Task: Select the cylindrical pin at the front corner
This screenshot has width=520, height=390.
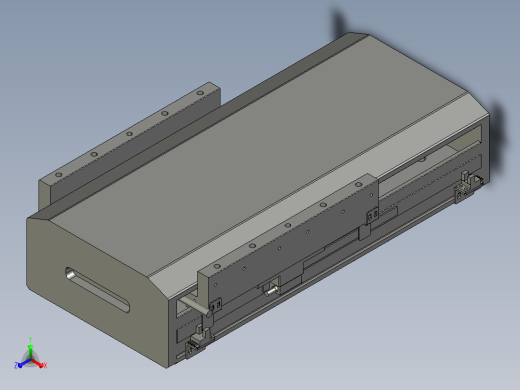Action: click(195, 306)
